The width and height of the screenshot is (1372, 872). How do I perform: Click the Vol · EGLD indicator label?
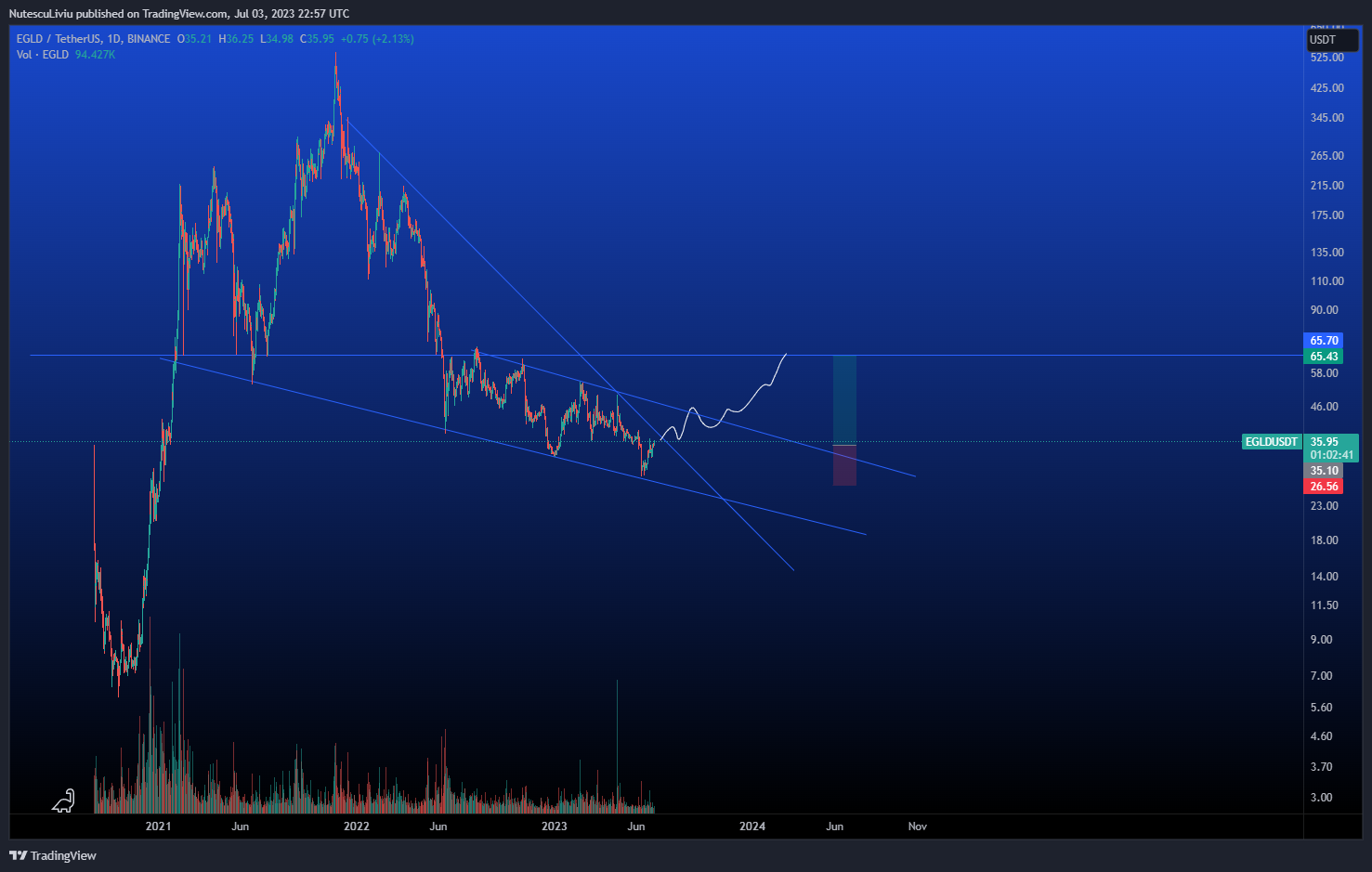coord(43,55)
